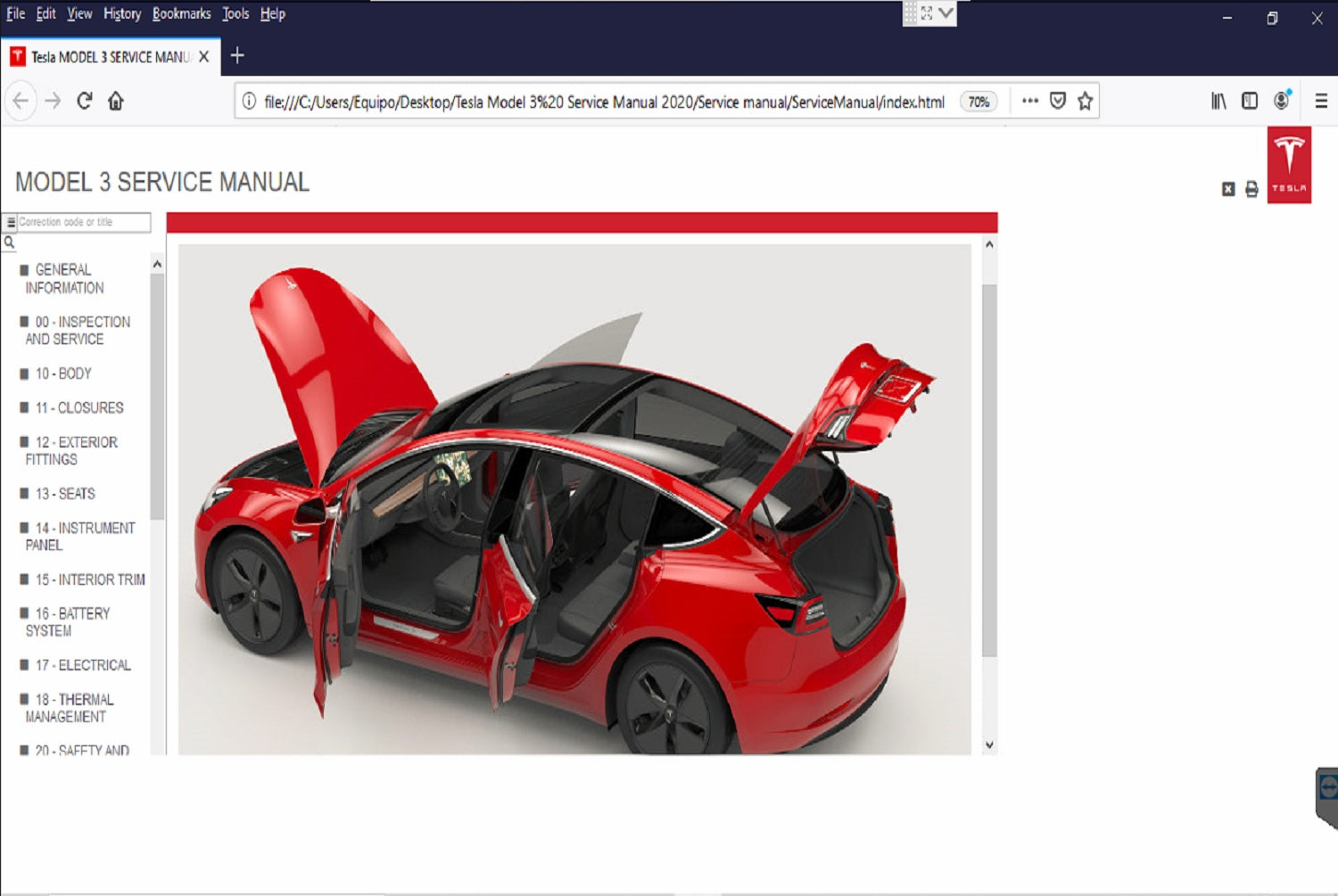Viewport: 1338px width, 896px height.
Task: Click the magnifier search icon in sidebar
Action: click(x=10, y=242)
